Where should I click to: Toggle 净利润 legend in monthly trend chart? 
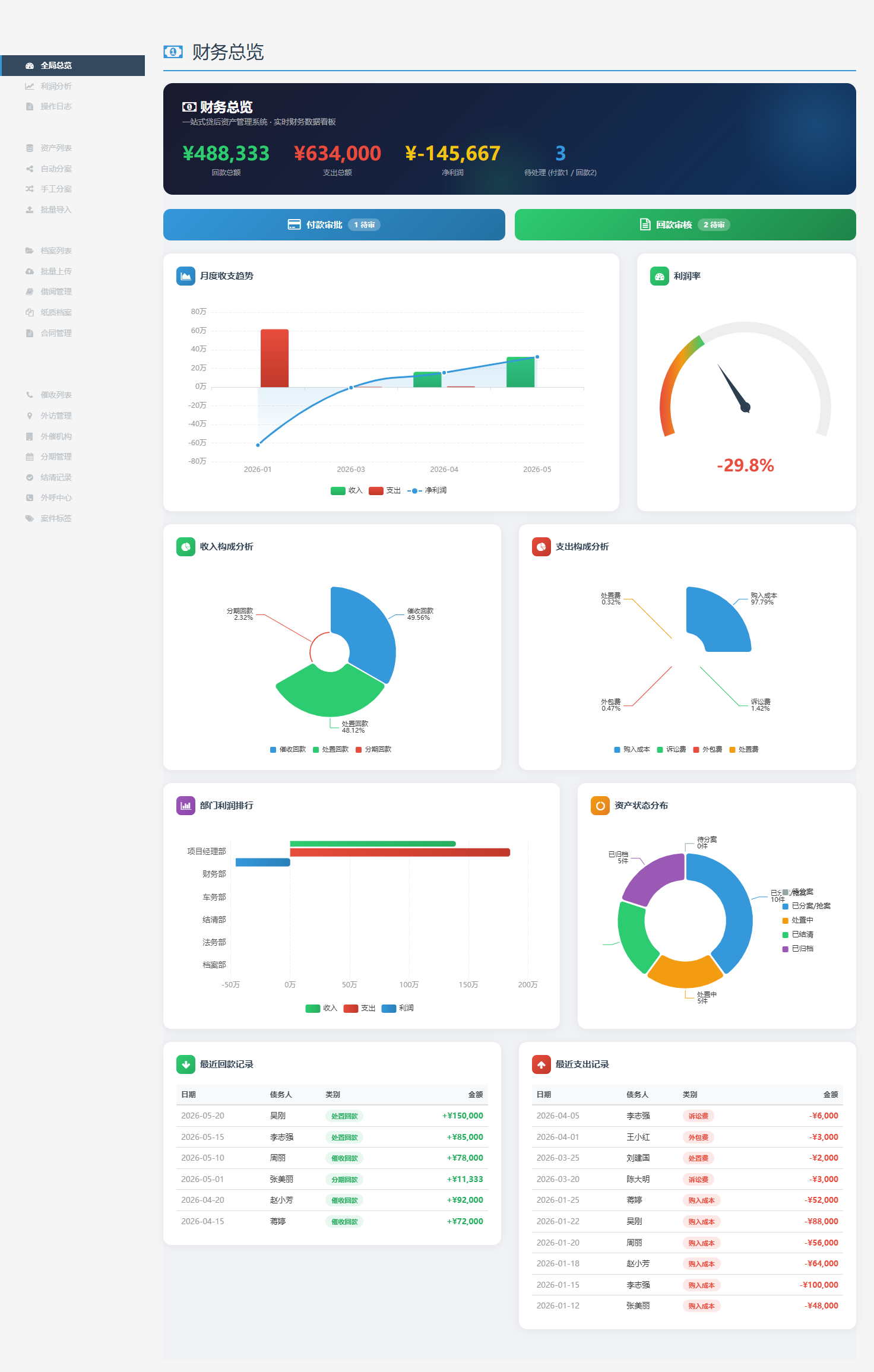pyautogui.click(x=427, y=490)
